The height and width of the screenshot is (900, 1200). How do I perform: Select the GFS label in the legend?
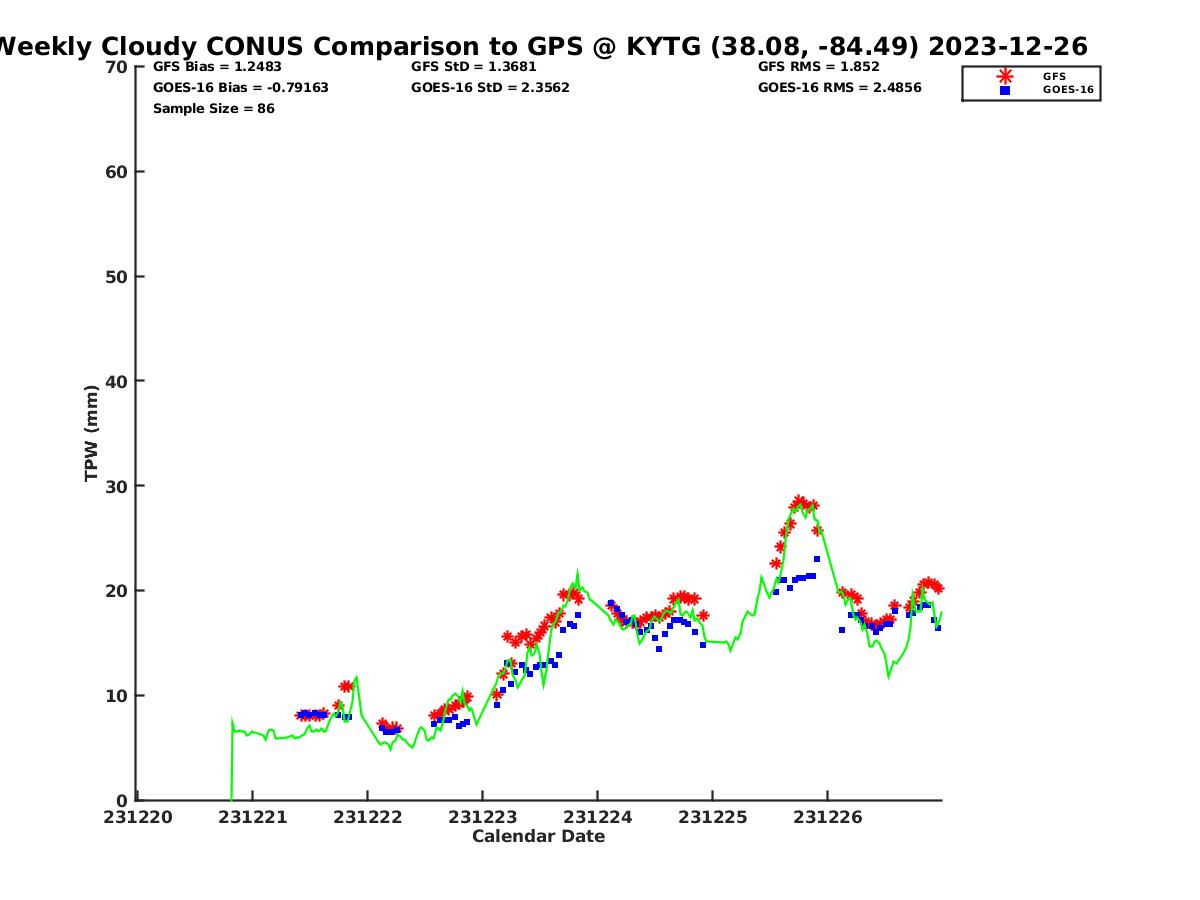(1054, 76)
